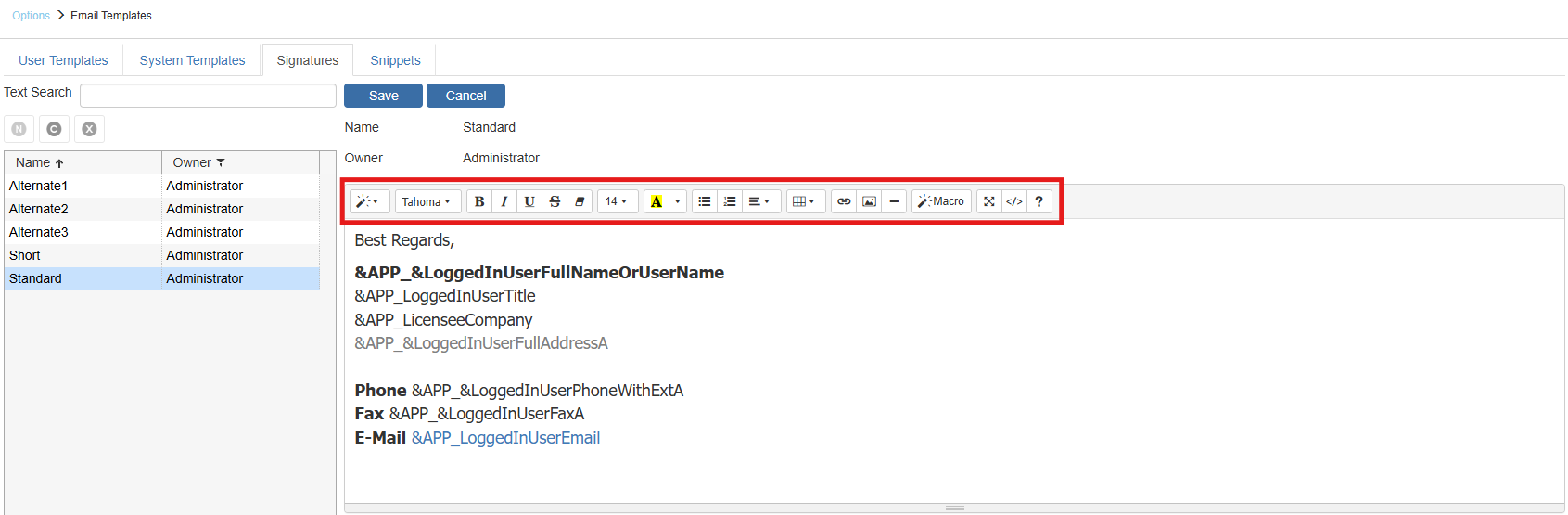Screen dimensions: 1568x515
Task: Click the eraser clear formatting icon
Action: (x=580, y=201)
